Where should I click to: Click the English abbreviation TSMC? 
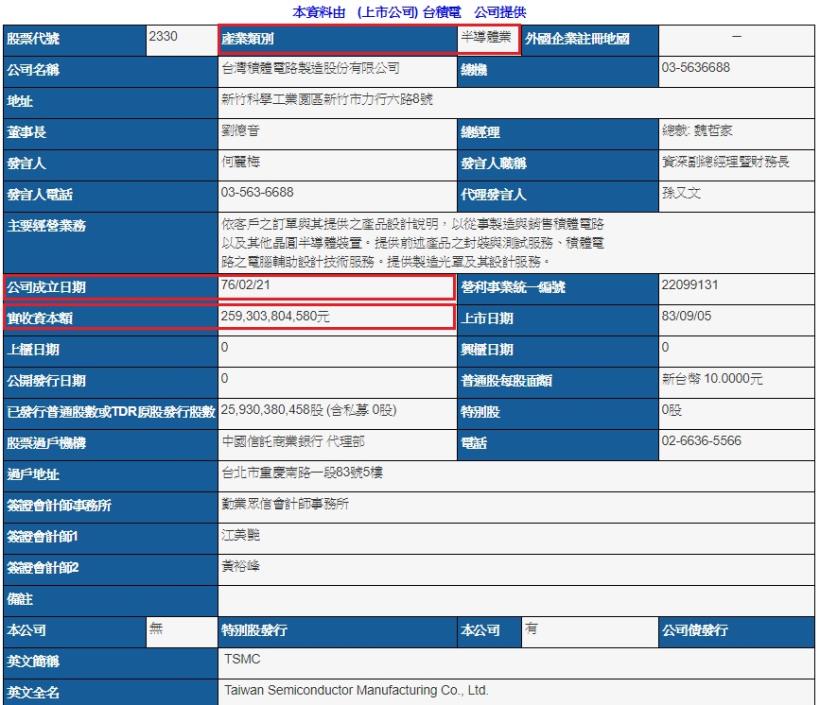(x=242, y=659)
